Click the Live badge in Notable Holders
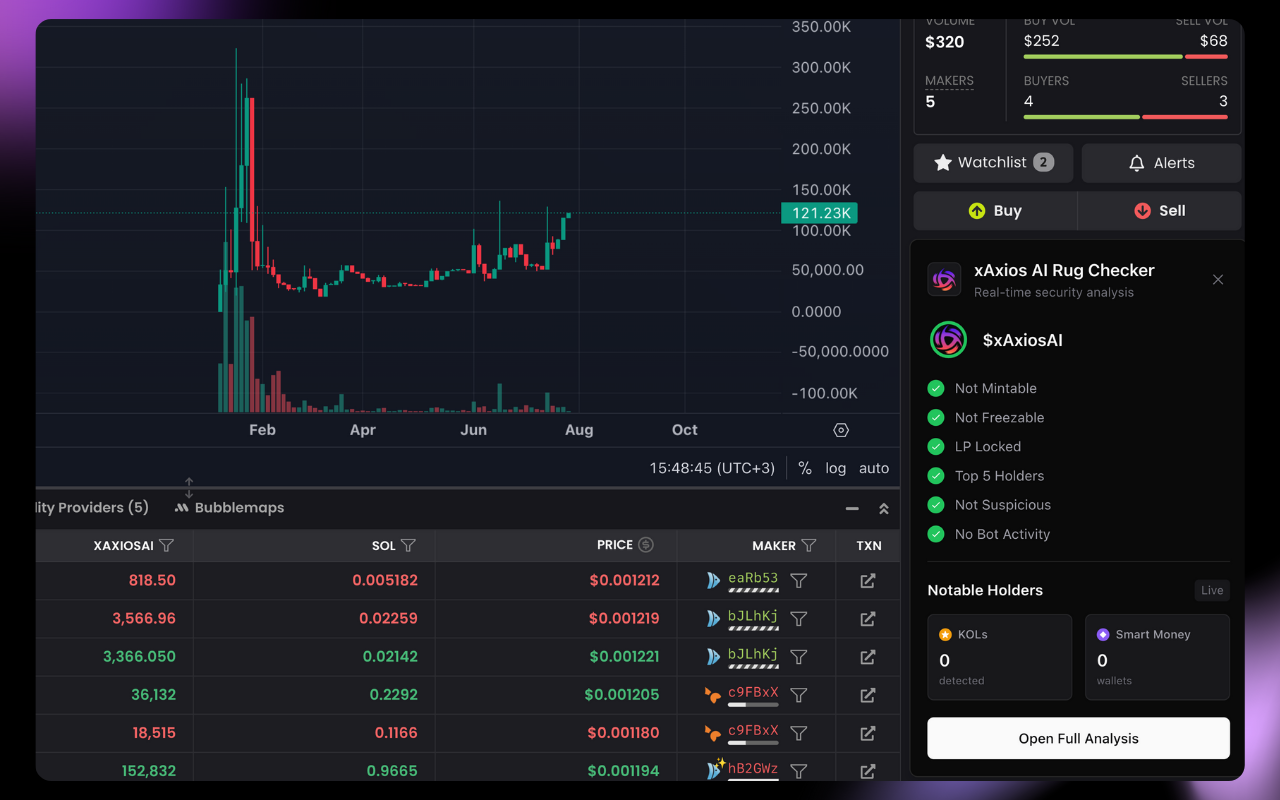The image size is (1280, 800). click(x=1212, y=590)
